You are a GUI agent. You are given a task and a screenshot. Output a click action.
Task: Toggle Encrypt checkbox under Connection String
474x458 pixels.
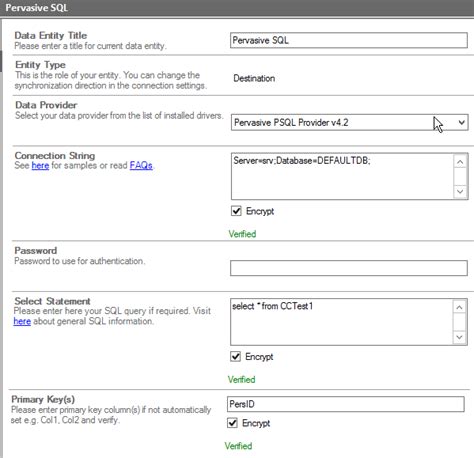tap(236, 211)
